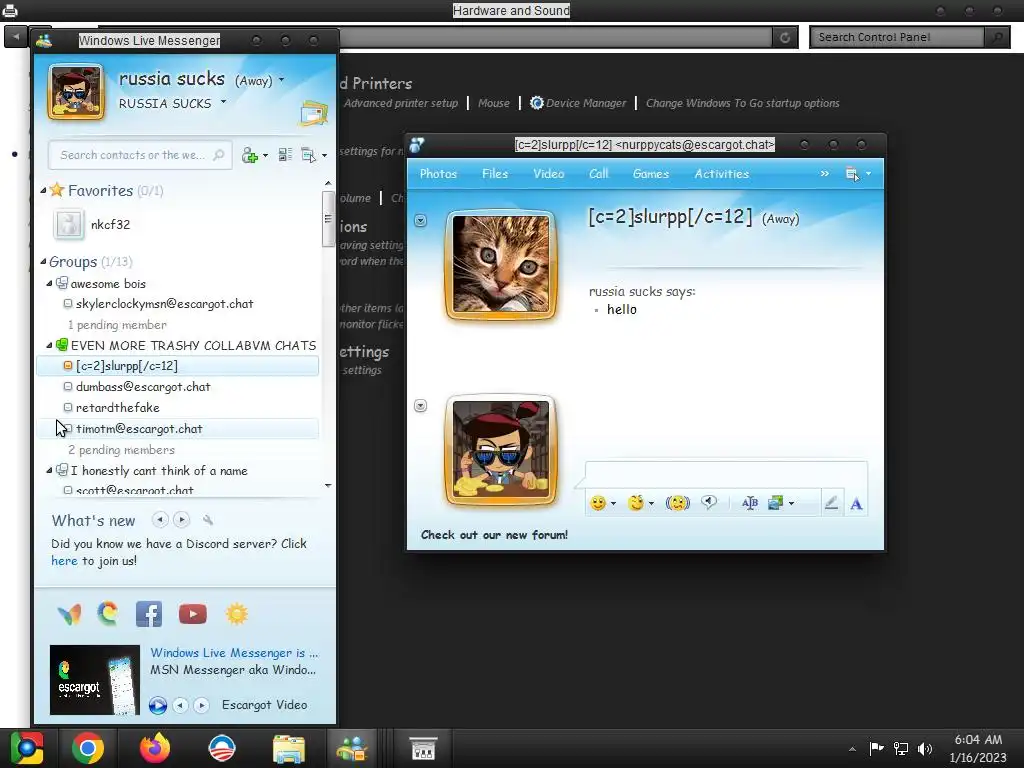Open the mail envelope icon near profile
Viewport: 1024px width, 768px height.
(313, 114)
